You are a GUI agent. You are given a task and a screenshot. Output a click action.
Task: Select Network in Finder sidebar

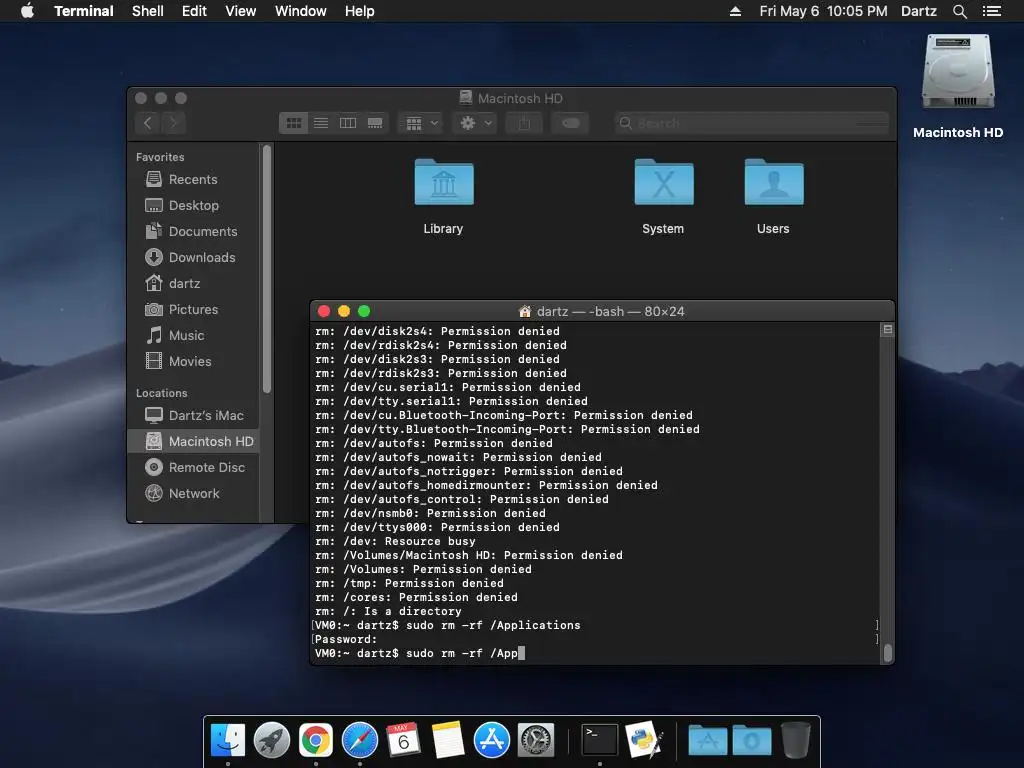point(193,494)
